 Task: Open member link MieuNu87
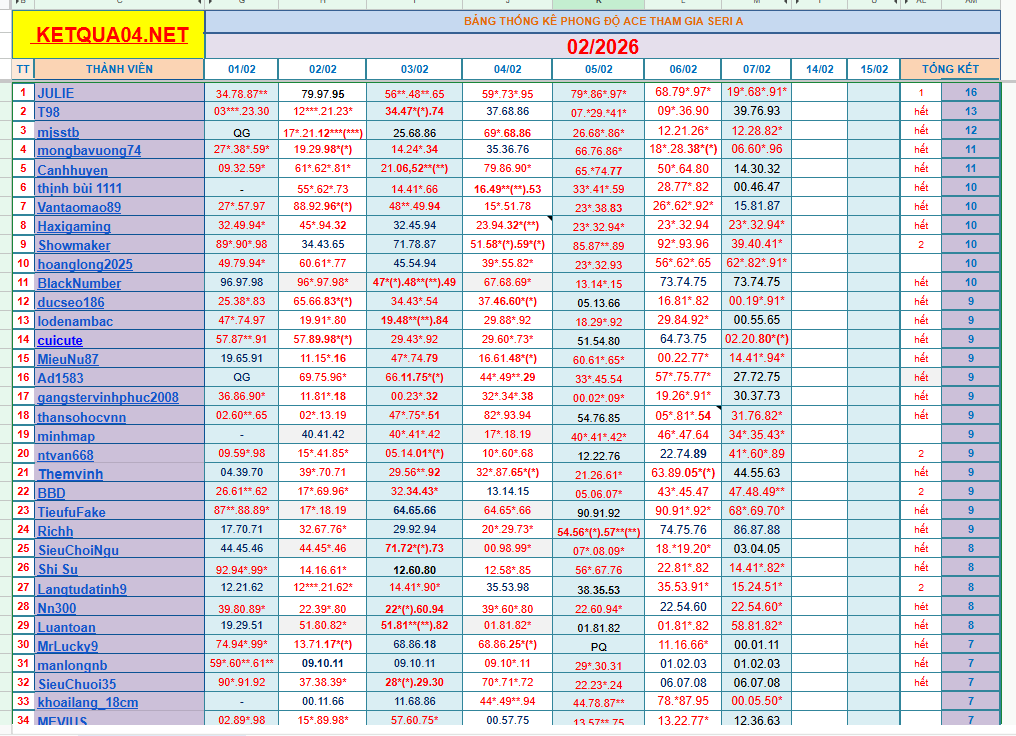68,359
